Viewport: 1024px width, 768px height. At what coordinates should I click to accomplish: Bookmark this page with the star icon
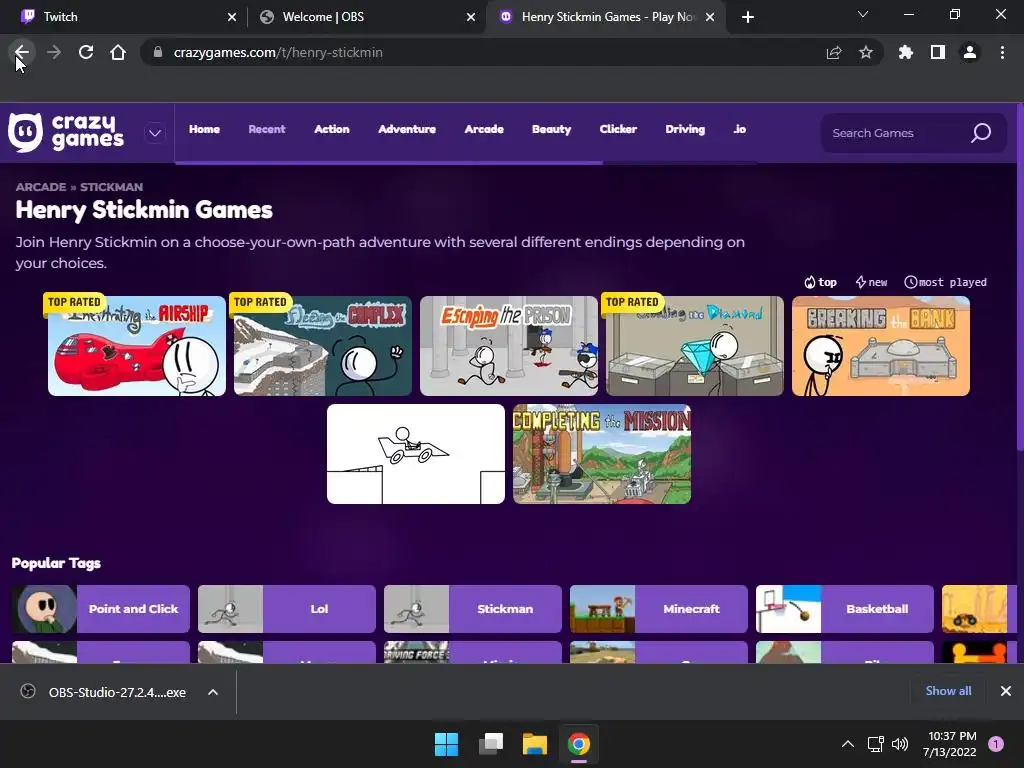[x=866, y=52]
